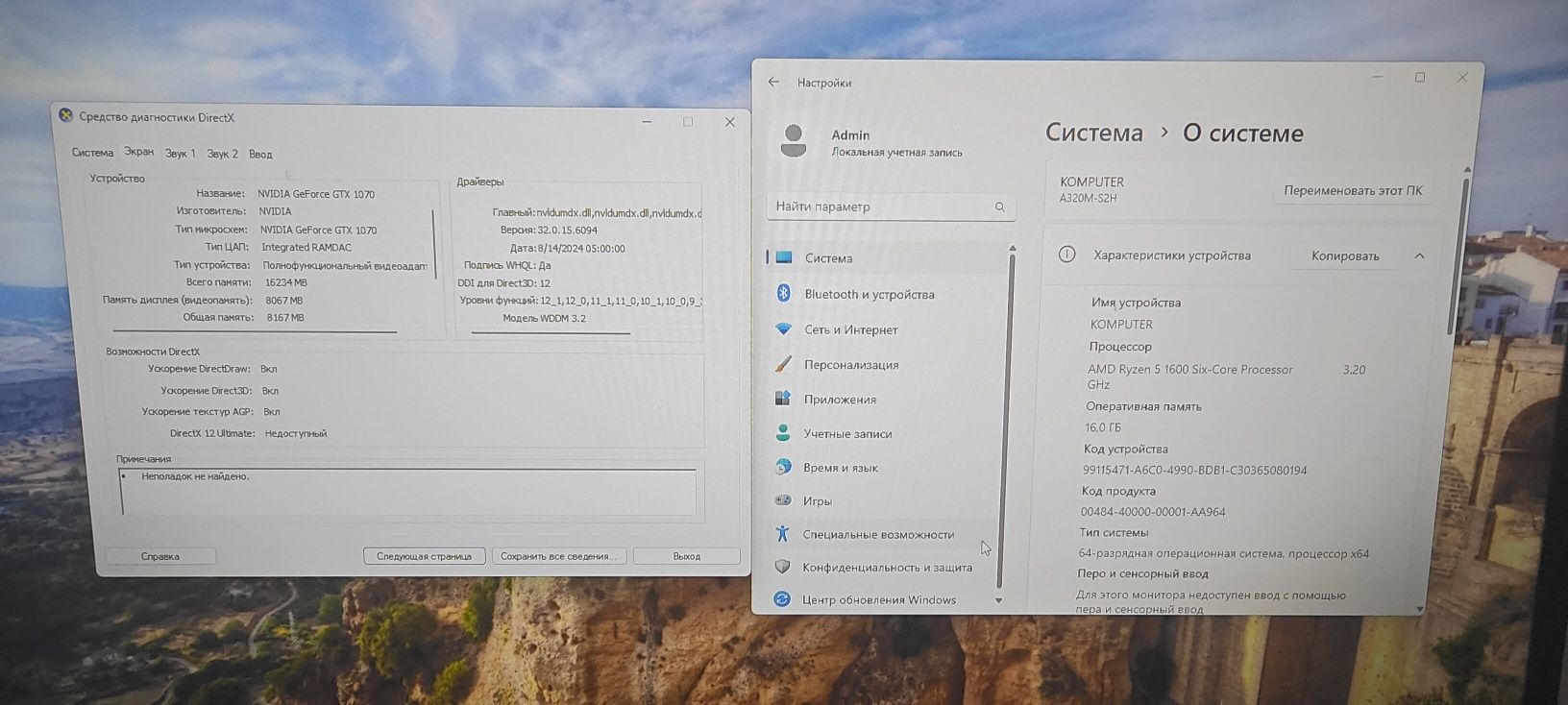
Task: Click the Admin account avatar
Action: [794, 141]
